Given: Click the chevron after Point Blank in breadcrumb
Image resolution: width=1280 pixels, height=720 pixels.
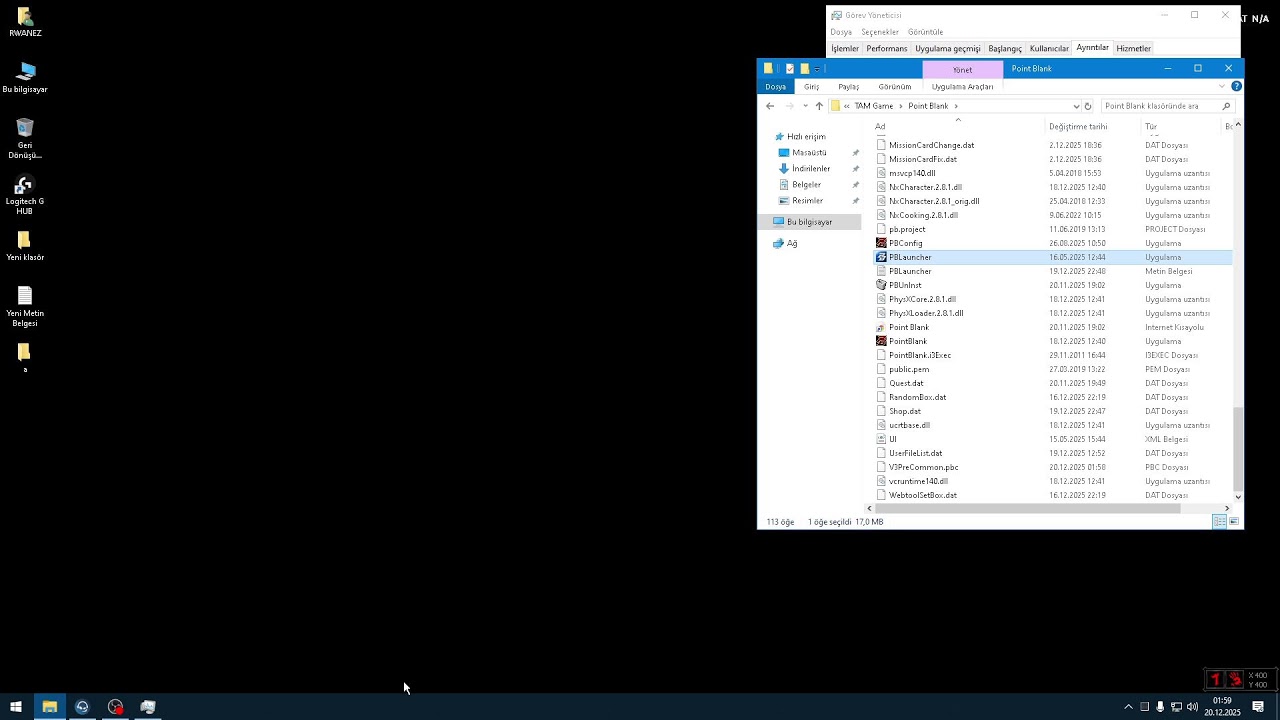Looking at the screenshot, I should pos(956,106).
